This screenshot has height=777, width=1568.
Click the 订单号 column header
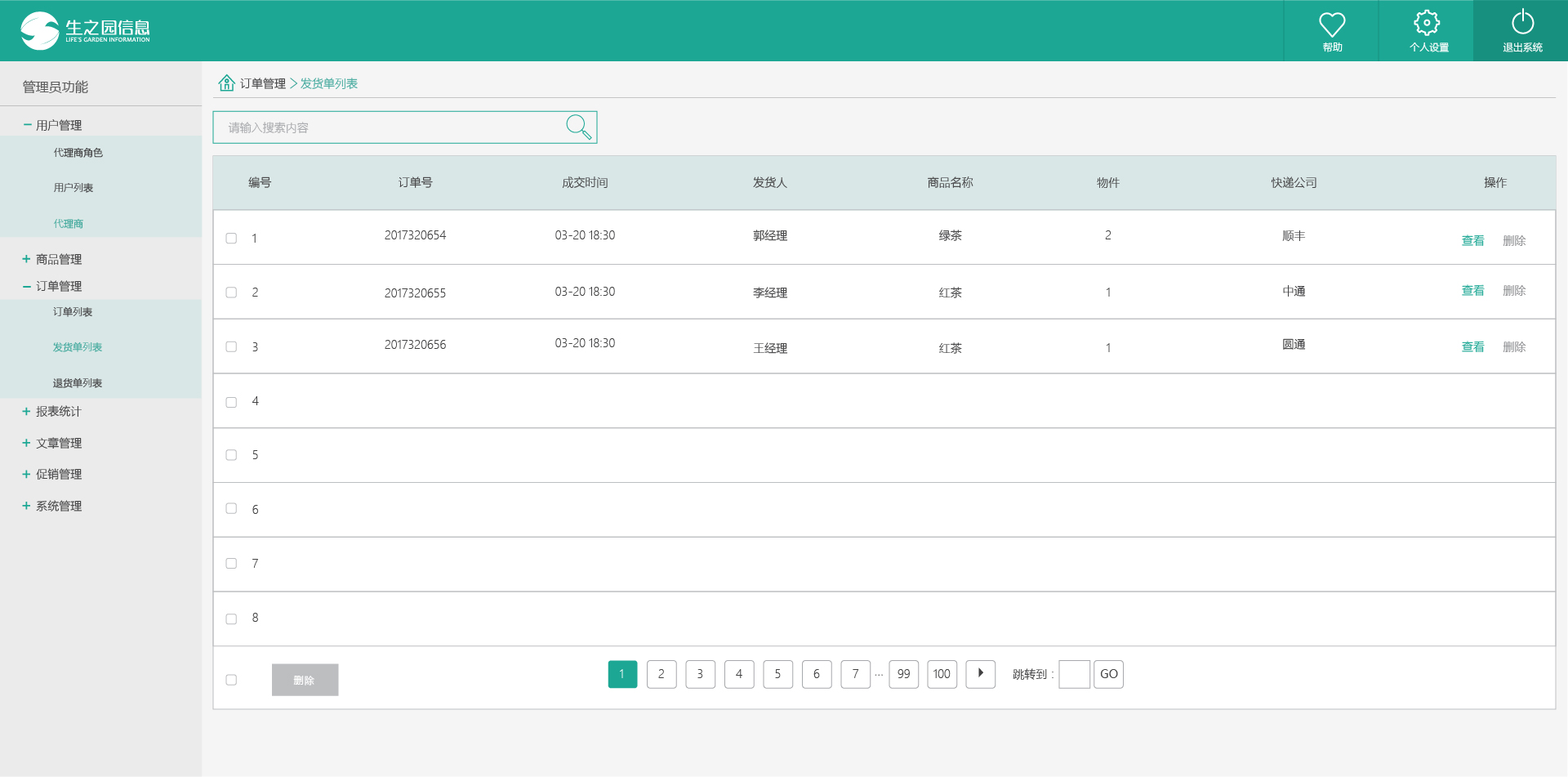pos(416,182)
